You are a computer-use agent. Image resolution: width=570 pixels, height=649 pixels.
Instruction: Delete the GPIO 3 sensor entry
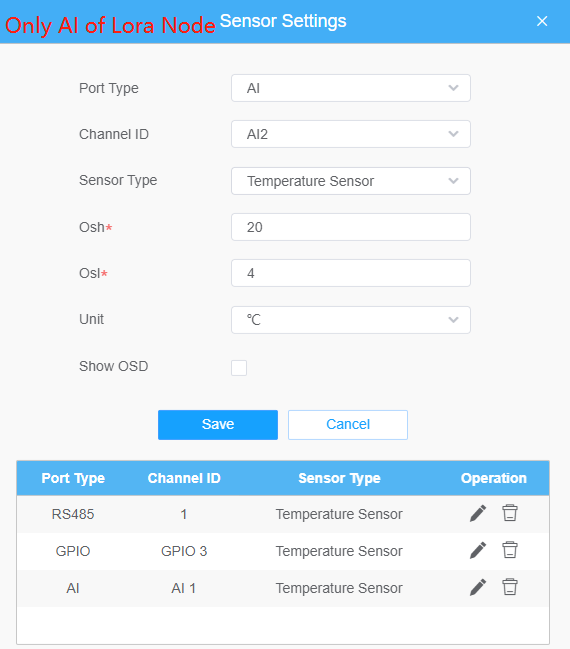pos(510,550)
